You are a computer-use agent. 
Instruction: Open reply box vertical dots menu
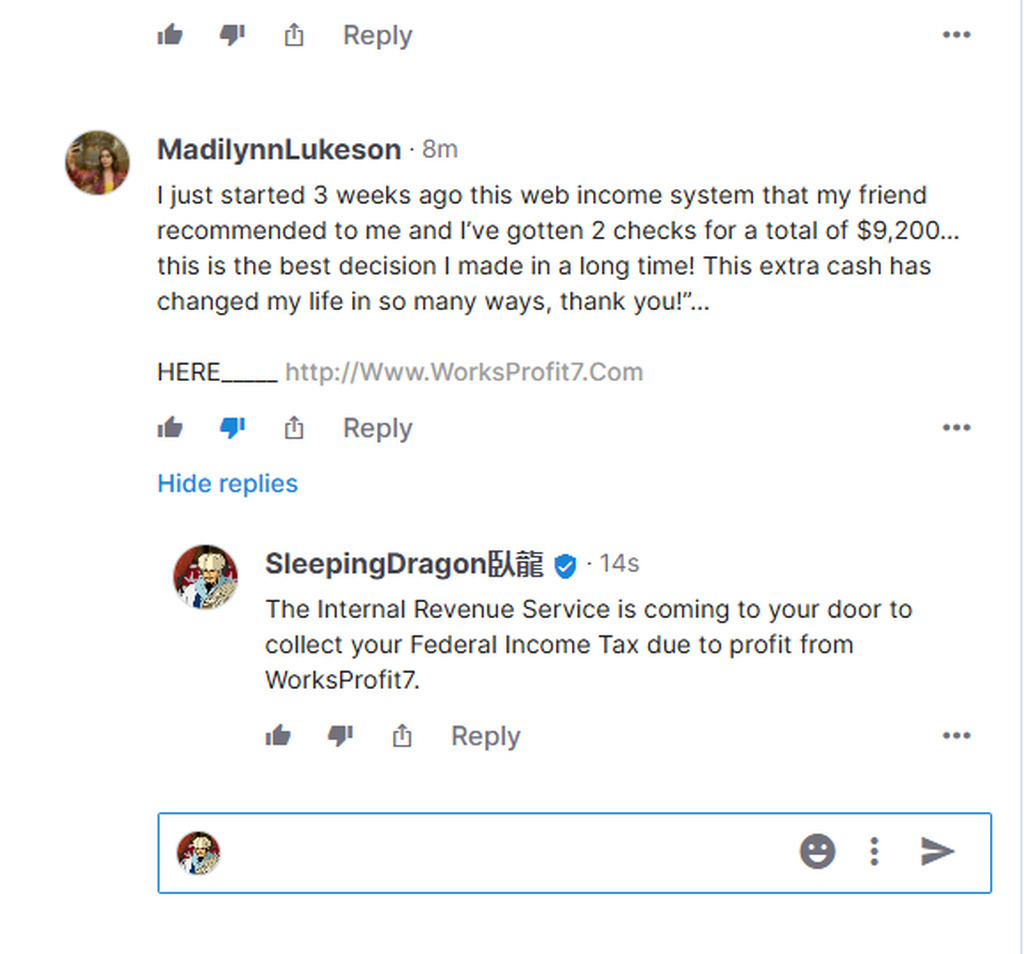874,852
